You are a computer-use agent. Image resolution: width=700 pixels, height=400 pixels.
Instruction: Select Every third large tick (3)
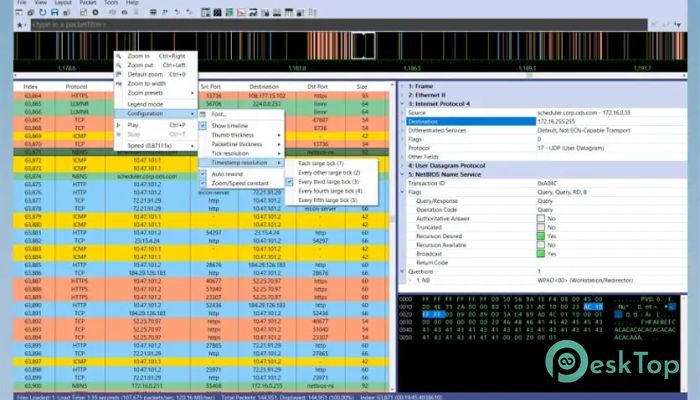point(328,182)
